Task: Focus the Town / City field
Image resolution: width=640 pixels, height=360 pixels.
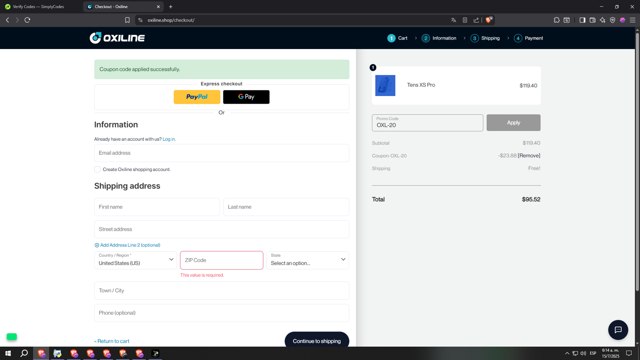Action: (222, 291)
